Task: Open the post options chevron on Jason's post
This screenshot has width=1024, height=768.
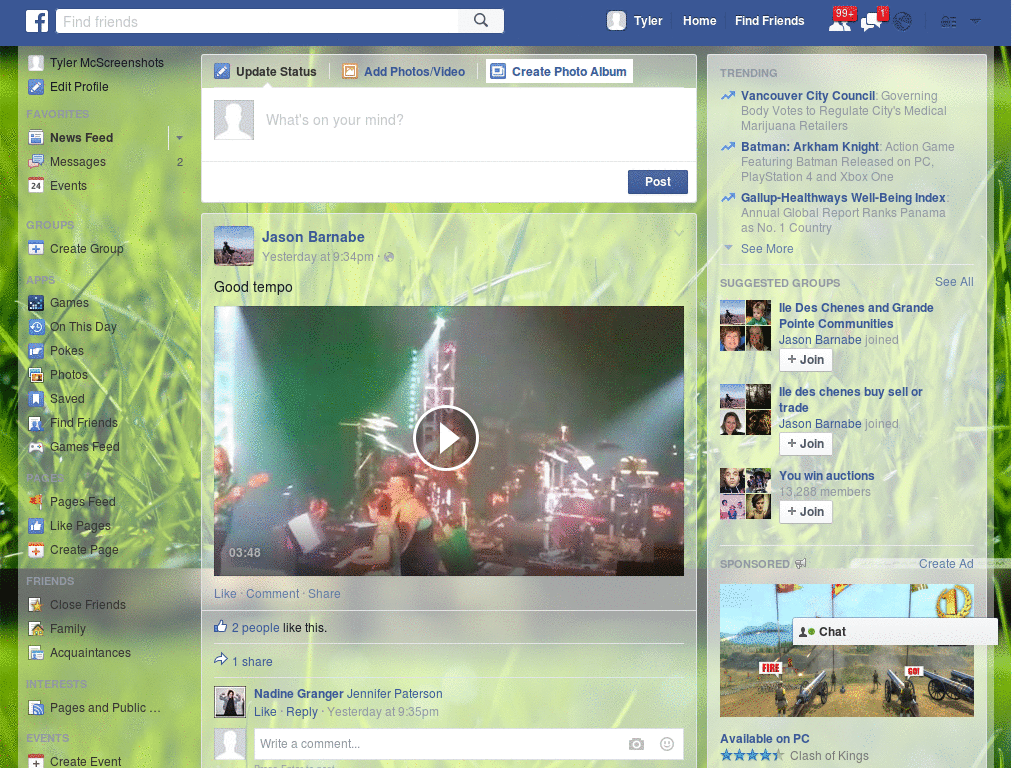Action: tap(679, 233)
